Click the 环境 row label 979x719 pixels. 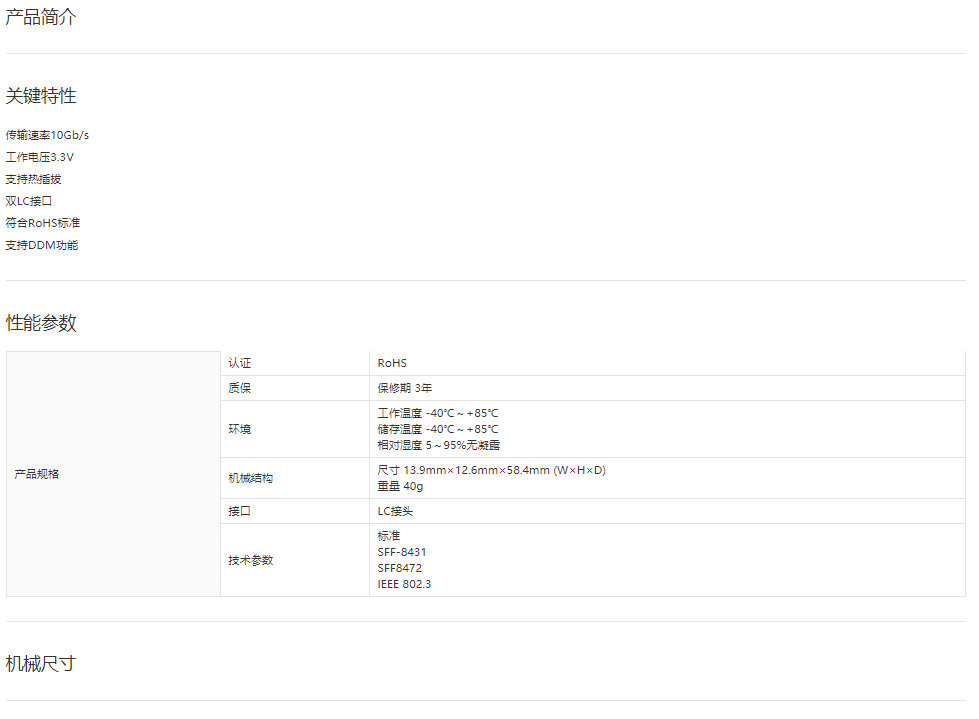tap(239, 429)
